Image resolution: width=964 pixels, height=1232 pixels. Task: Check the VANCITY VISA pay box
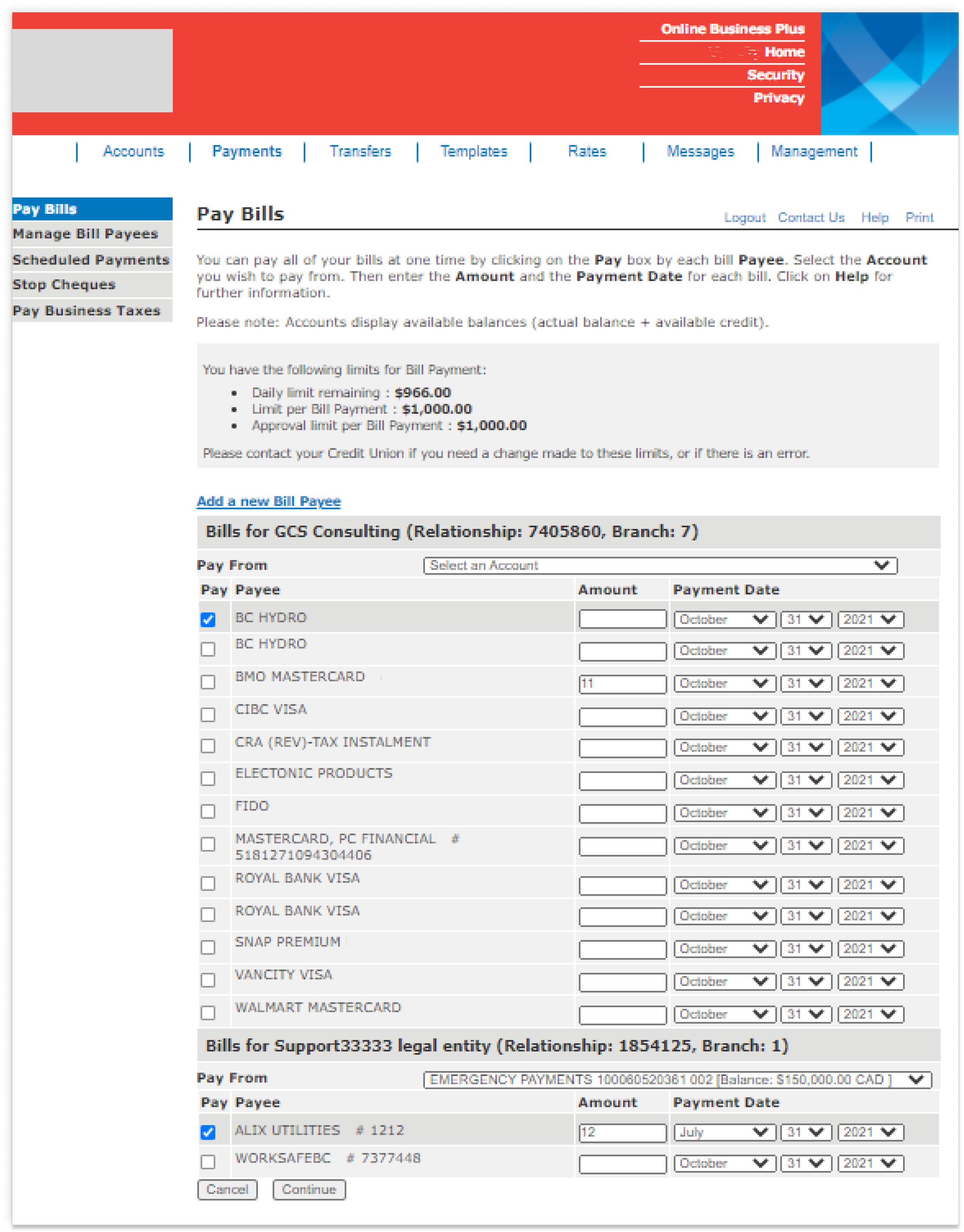coord(208,980)
